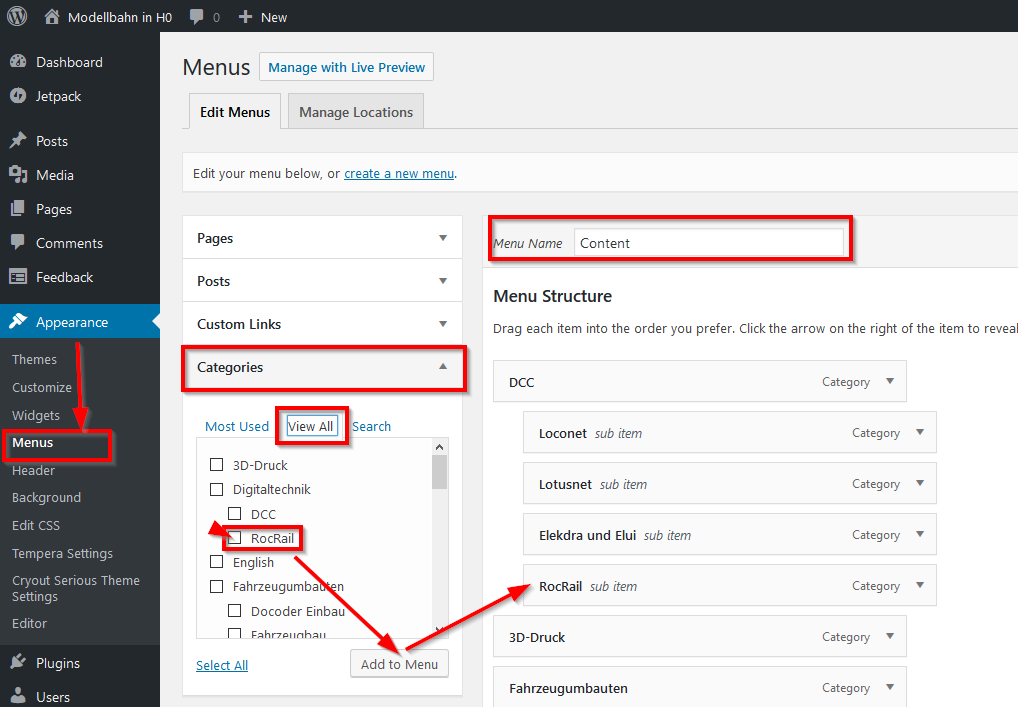The image size is (1018, 707).
Task: Expand the Lotusnet sub item settings
Action: [x=920, y=483]
